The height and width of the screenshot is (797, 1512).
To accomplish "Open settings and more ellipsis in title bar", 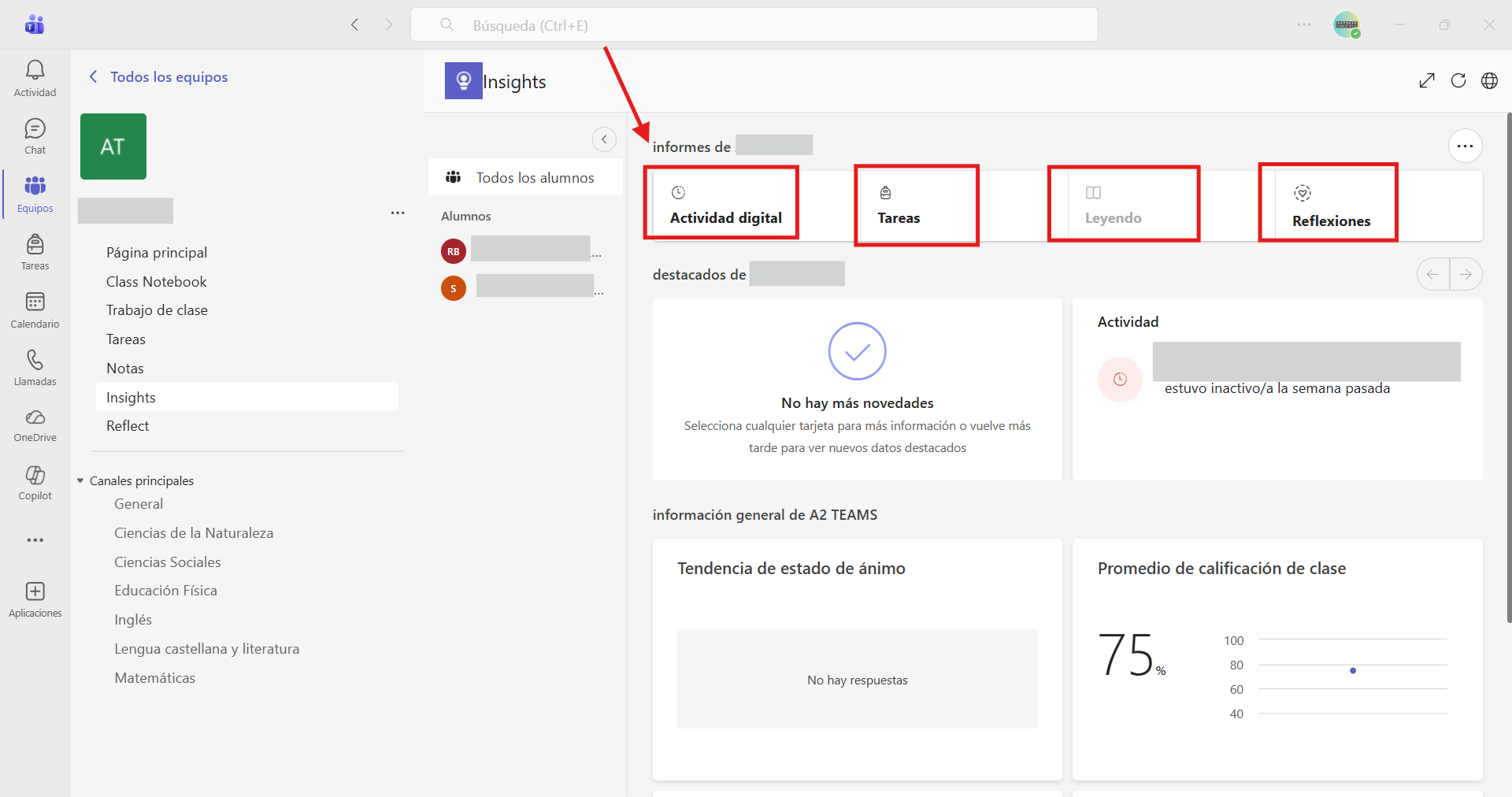I will tap(1304, 25).
